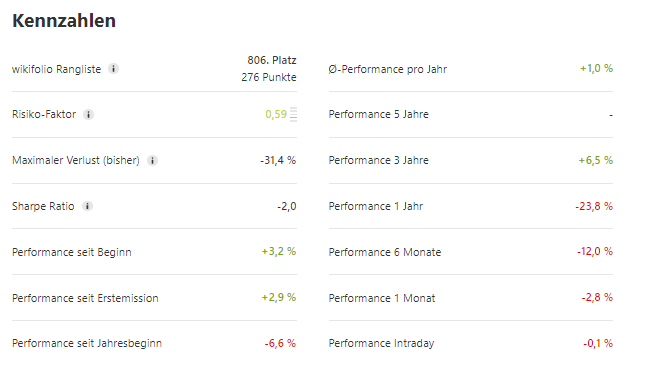
Task: Open info icon beside wikifolio Rangliste
Action: click(x=113, y=69)
